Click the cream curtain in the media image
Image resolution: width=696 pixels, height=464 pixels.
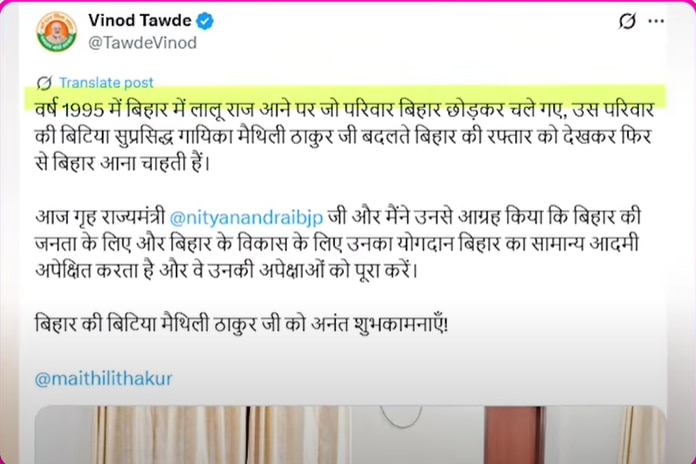click(222, 435)
